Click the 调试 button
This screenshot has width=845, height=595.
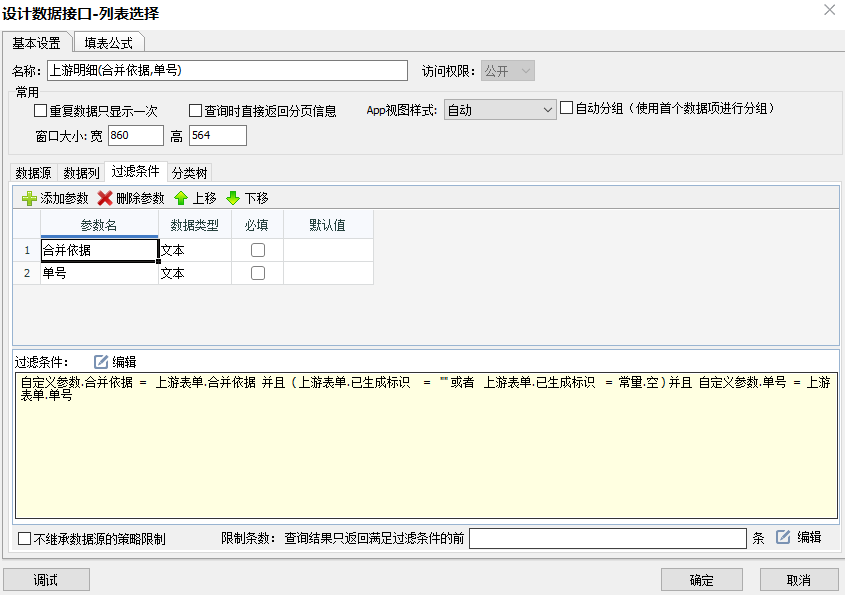click(46, 580)
